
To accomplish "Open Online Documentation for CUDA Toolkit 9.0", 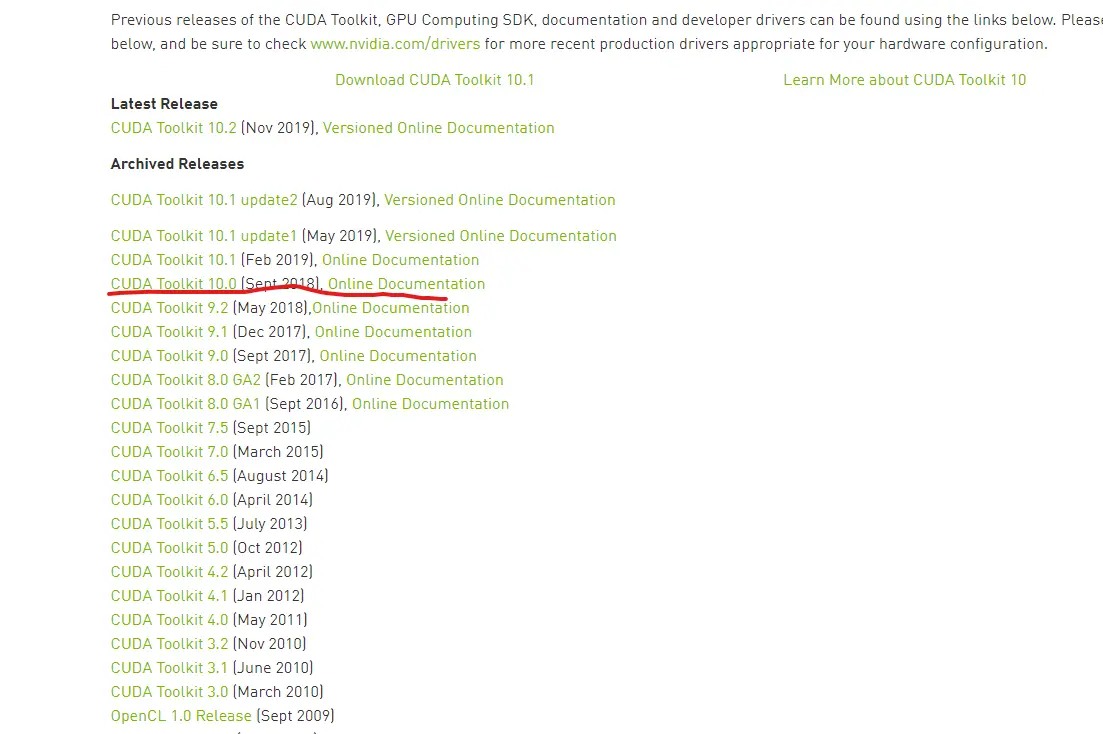I will point(398,355).
